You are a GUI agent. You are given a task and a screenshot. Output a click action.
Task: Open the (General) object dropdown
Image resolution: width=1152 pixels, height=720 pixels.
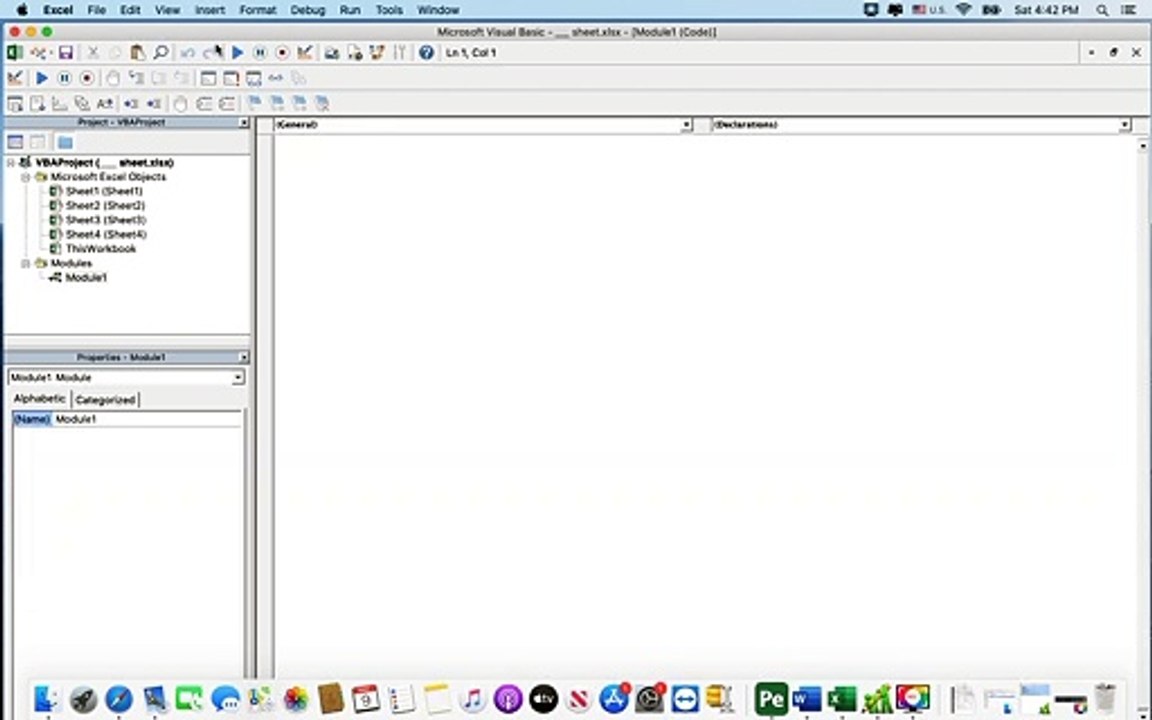pos(685,125)
